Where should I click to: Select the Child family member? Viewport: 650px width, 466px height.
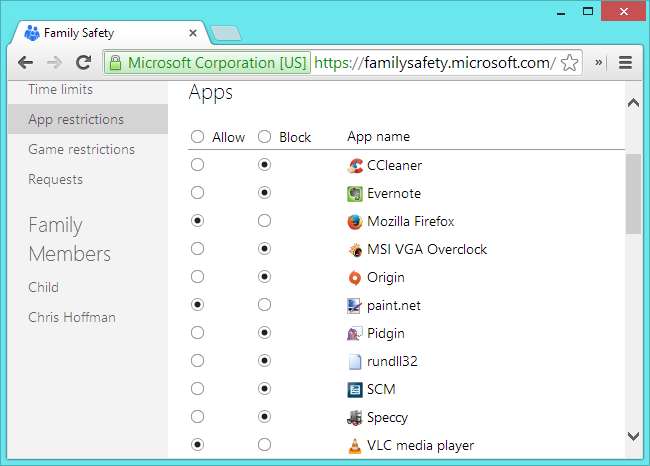click(x=44, y=287)
